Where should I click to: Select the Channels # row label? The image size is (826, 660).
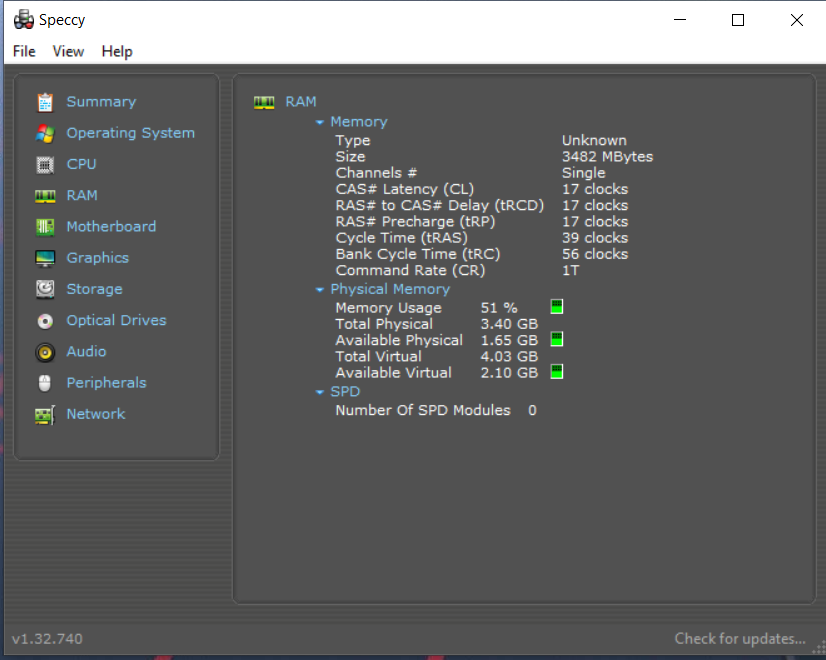pyautogui.click(x=376, y=173)
